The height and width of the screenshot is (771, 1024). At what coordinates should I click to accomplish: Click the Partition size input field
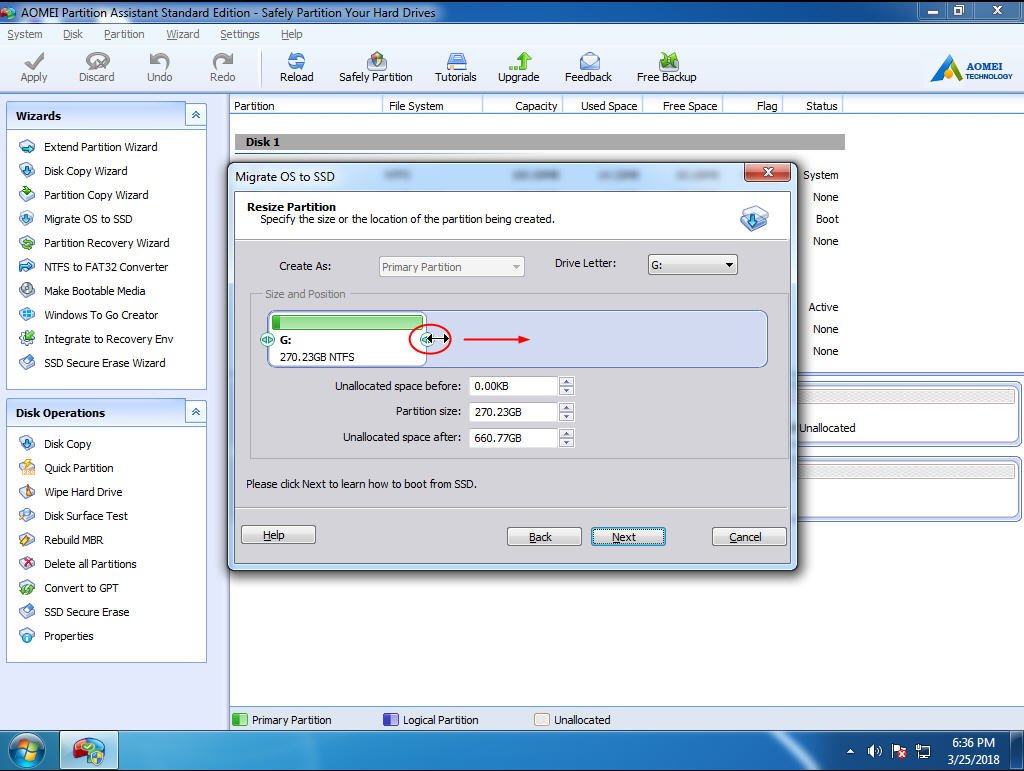(x=513, y=412)
